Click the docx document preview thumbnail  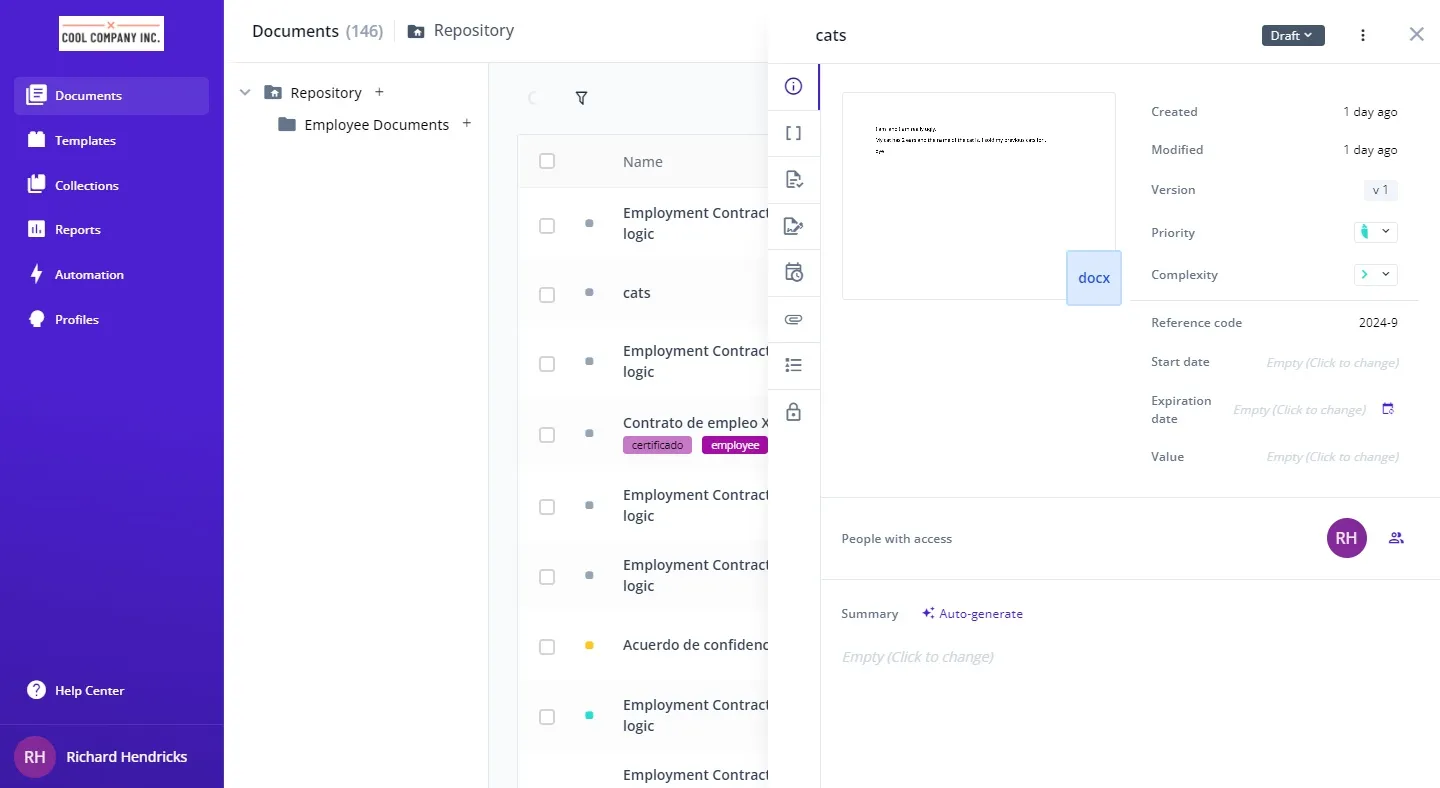978,196
